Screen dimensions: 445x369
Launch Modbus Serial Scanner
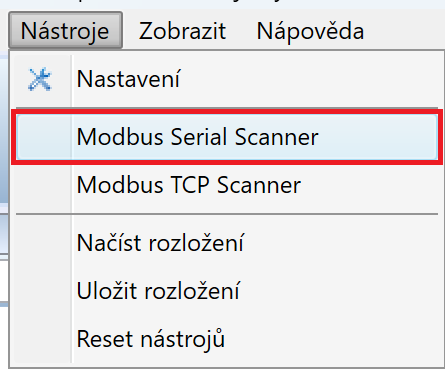(227, 137)
